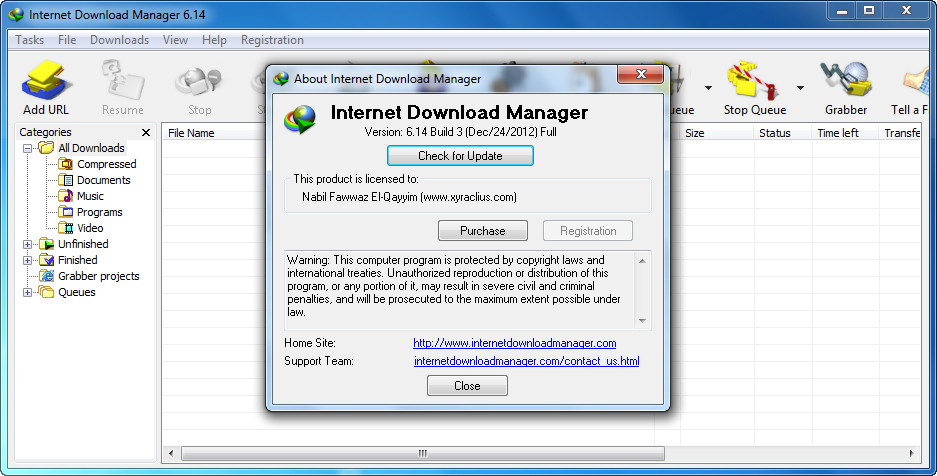Click the download list scroll right arrow

(x=912, y=453)
